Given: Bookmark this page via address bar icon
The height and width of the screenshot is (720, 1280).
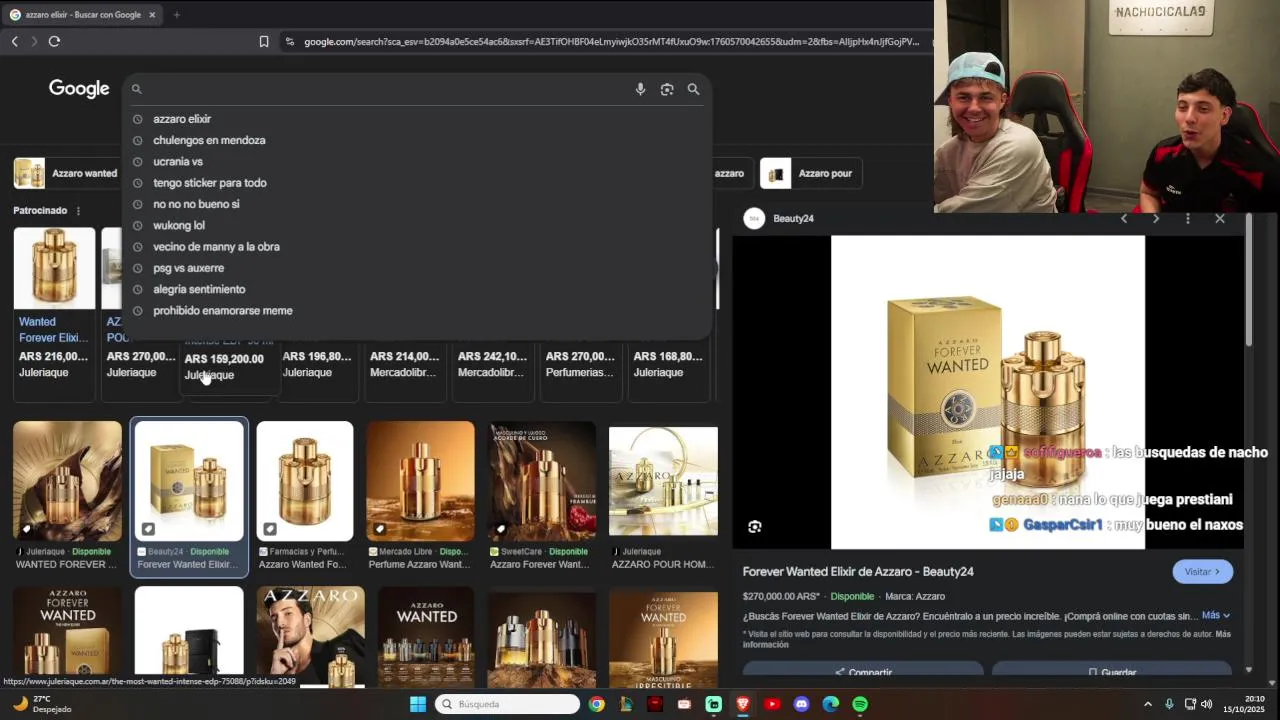Looking at the screenshot, I should click(264, 41).
